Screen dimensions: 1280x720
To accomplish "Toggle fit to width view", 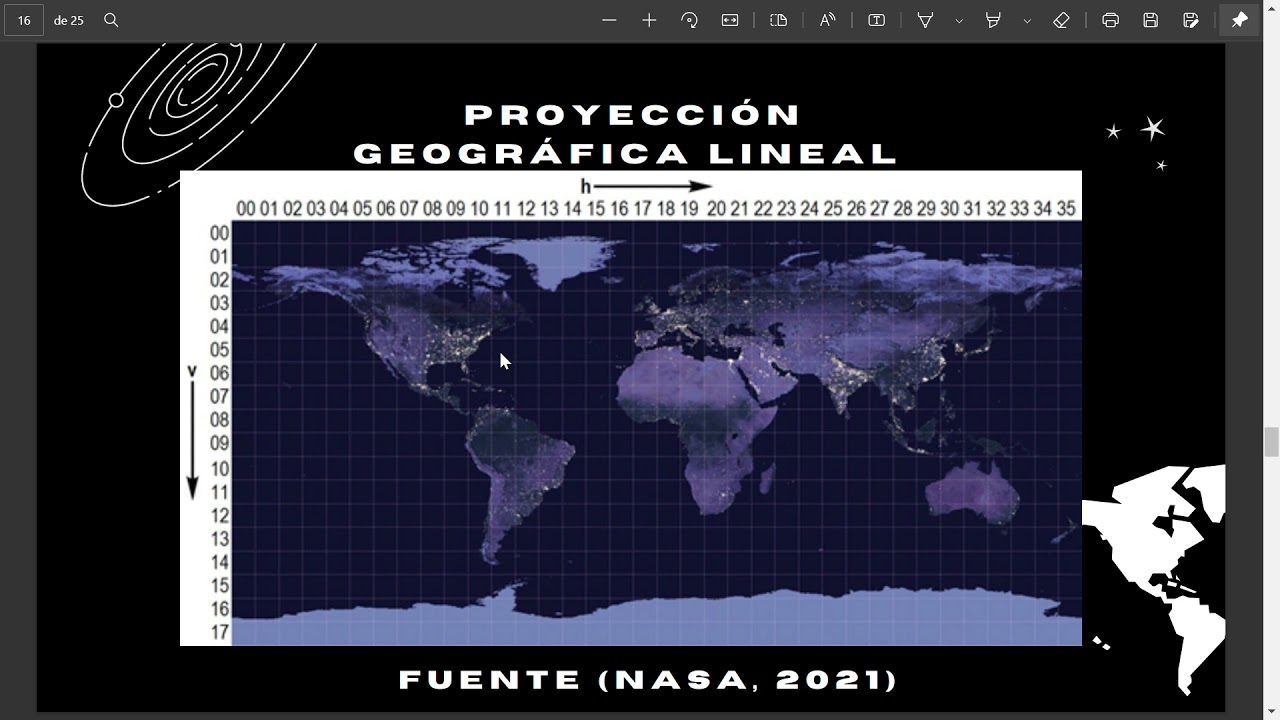I will point(730,20).
